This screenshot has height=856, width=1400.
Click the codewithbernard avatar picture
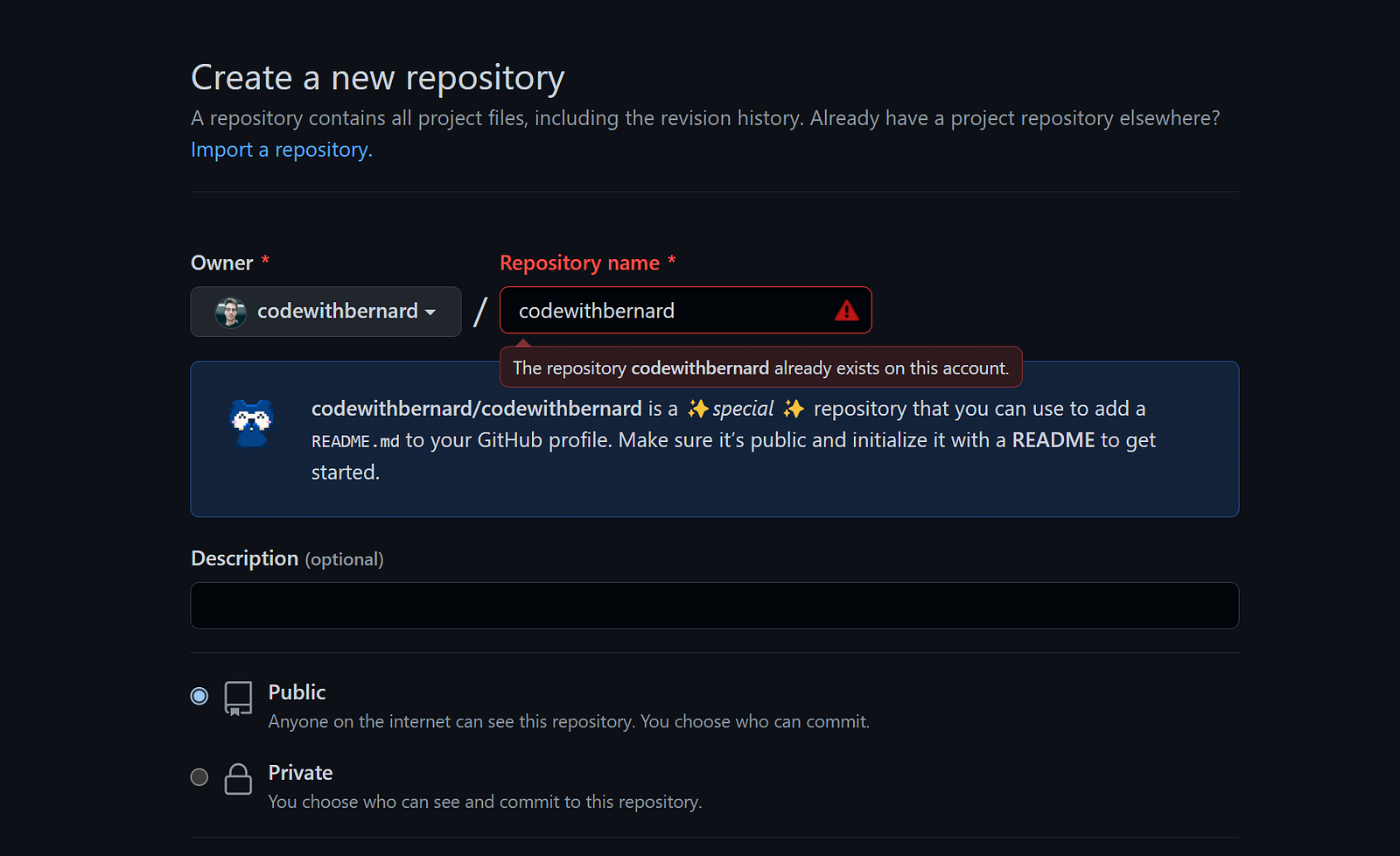(x=231, y=312)
